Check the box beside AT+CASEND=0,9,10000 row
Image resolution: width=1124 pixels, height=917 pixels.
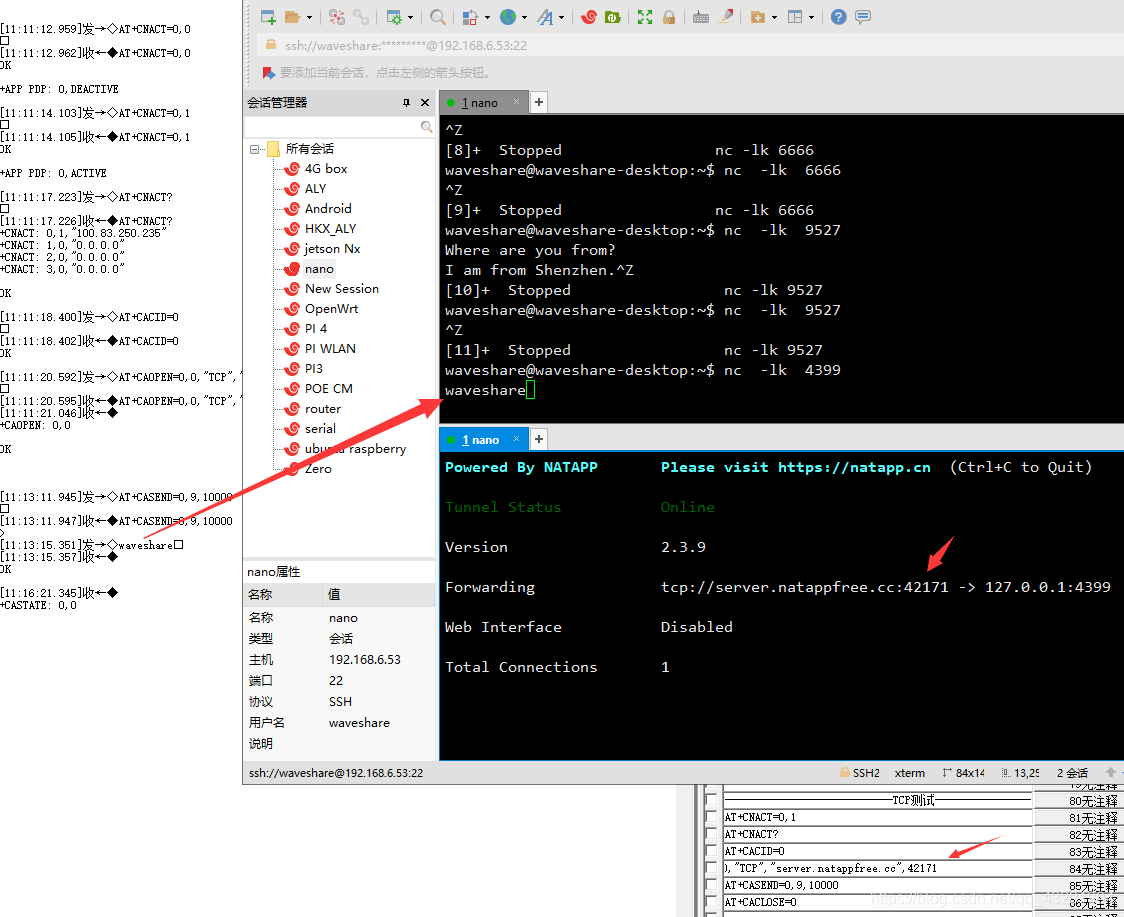click(x=711, y=885)
